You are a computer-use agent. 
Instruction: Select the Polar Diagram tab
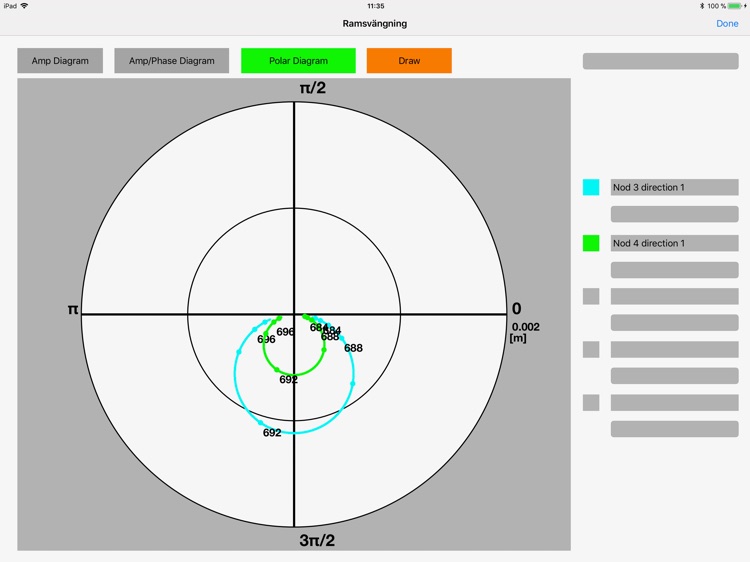pos(298,61)
